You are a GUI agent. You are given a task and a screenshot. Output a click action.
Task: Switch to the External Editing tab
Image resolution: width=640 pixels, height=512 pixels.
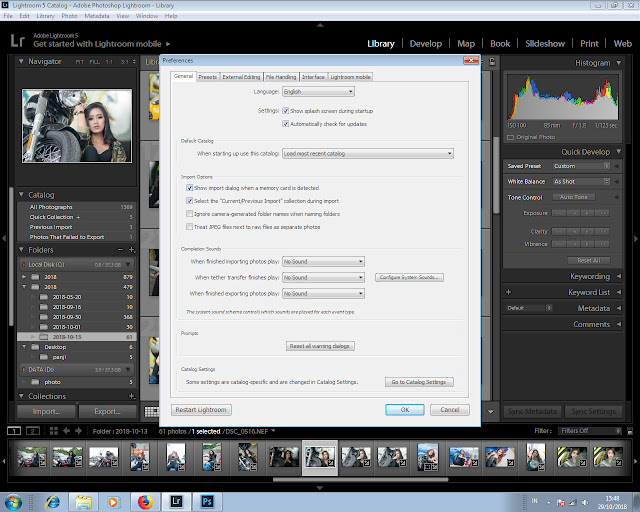point(241,77)
